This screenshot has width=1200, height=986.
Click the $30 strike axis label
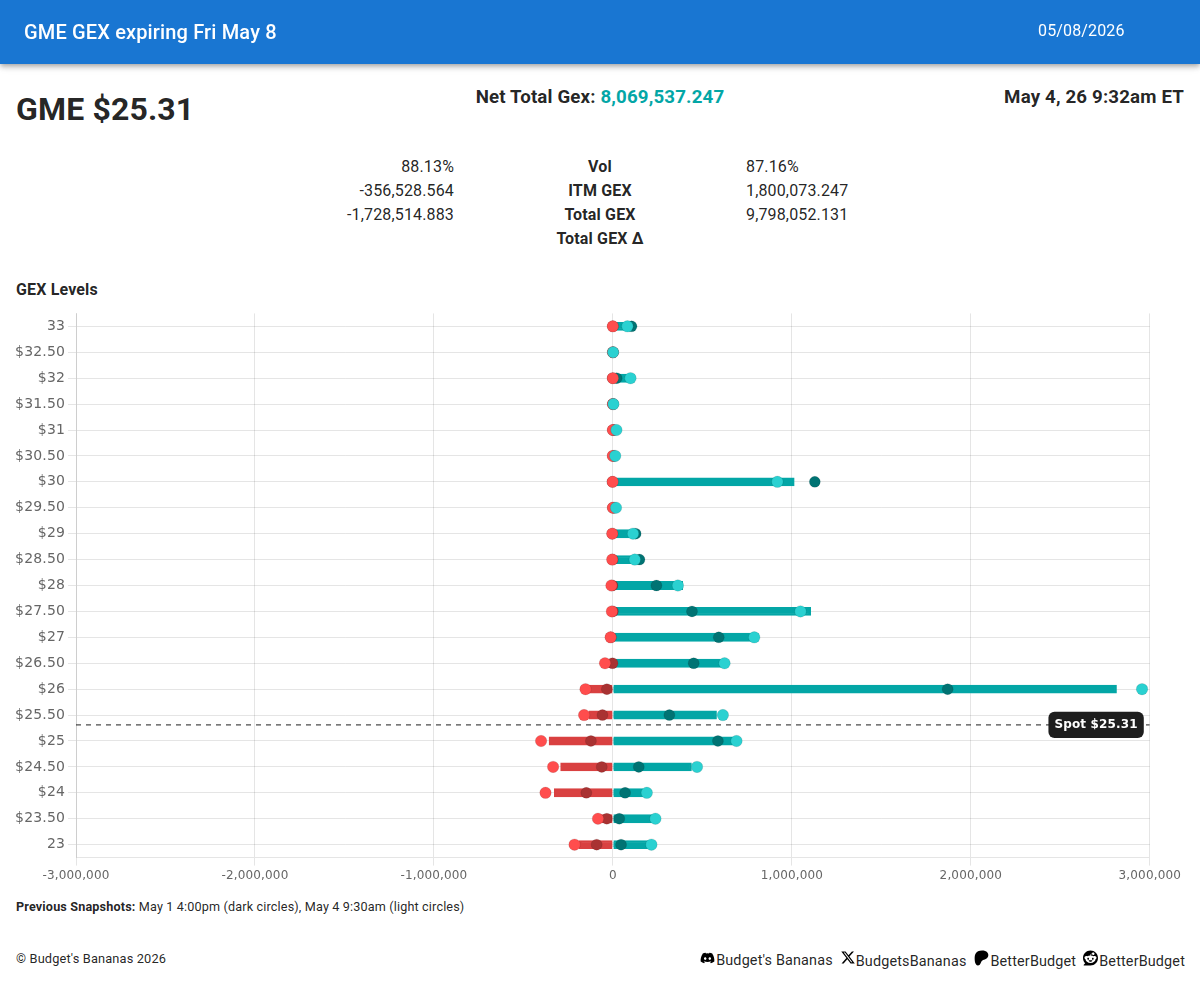[51, 480]
